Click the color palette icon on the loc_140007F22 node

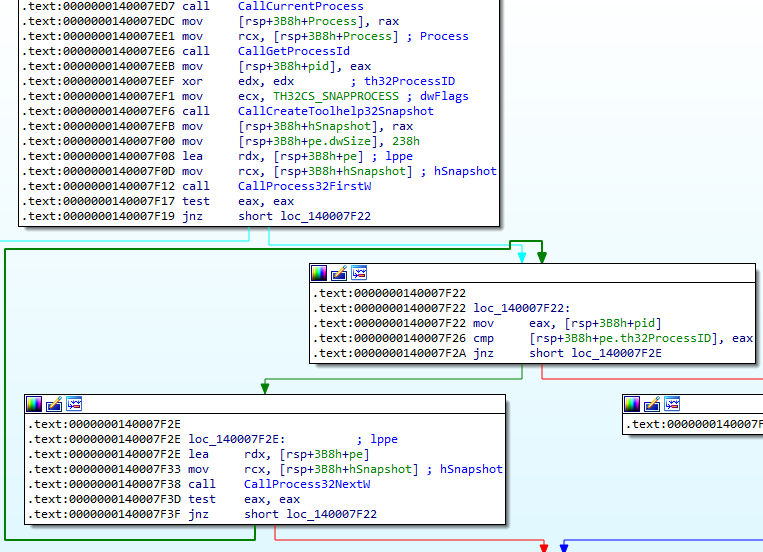pos(319,273)
